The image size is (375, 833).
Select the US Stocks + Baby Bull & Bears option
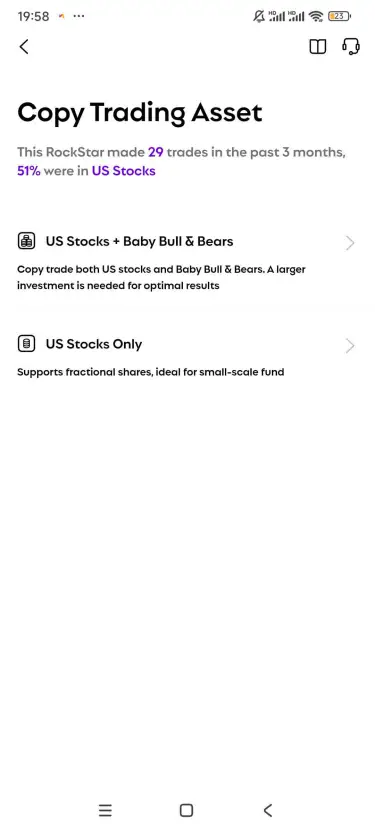coord(187,261)
